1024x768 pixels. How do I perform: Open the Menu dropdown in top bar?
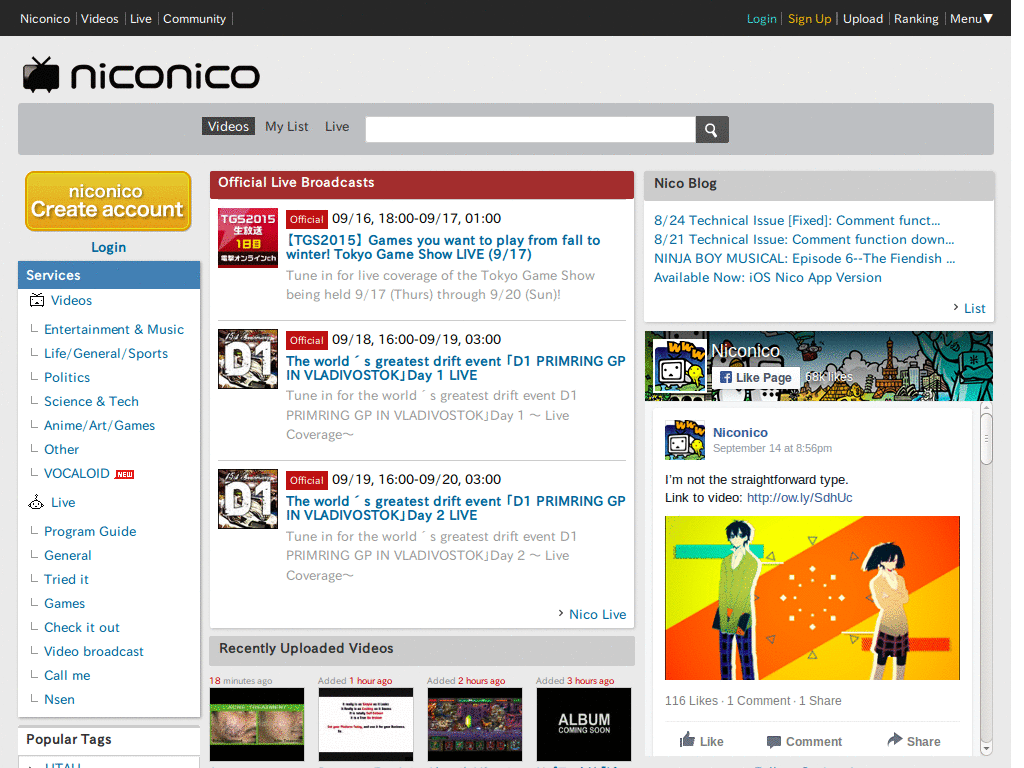tap(971, 19)
